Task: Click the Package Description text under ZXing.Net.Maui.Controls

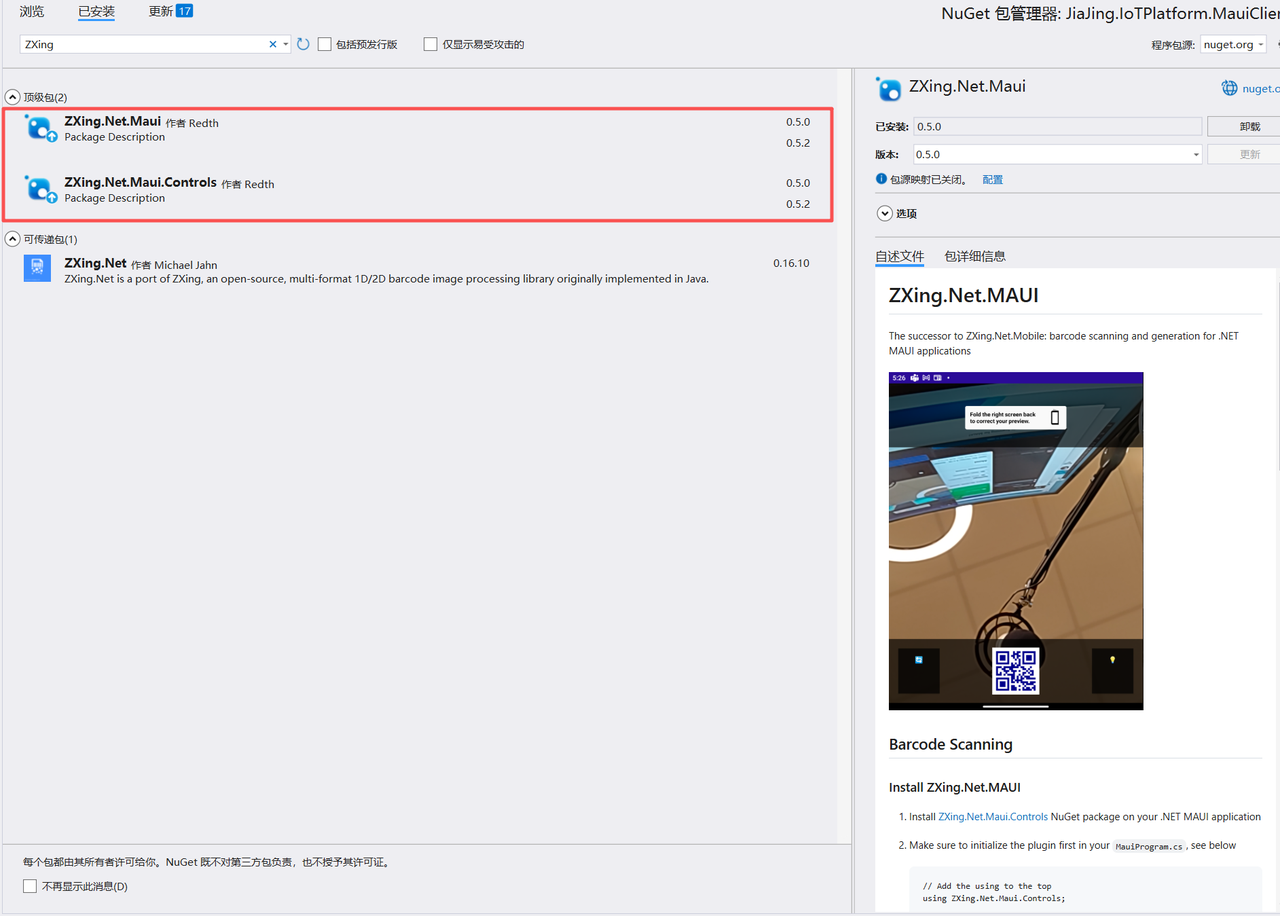Action: (115, 198)
